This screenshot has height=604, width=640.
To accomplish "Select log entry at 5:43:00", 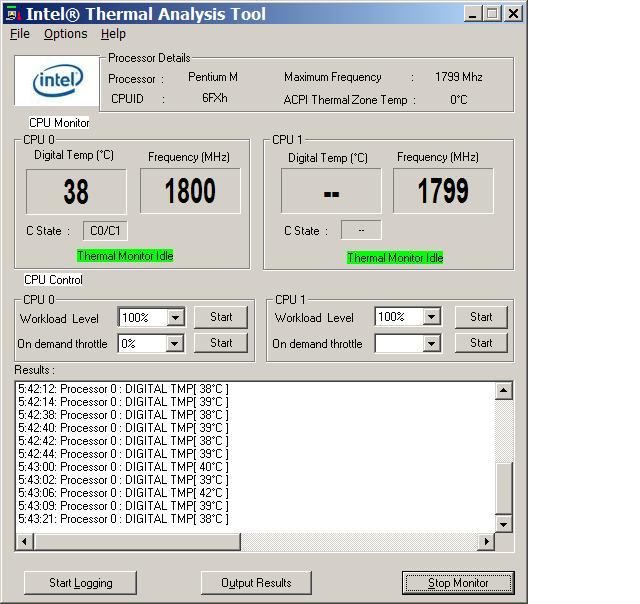I will click(x=123, y=466).
